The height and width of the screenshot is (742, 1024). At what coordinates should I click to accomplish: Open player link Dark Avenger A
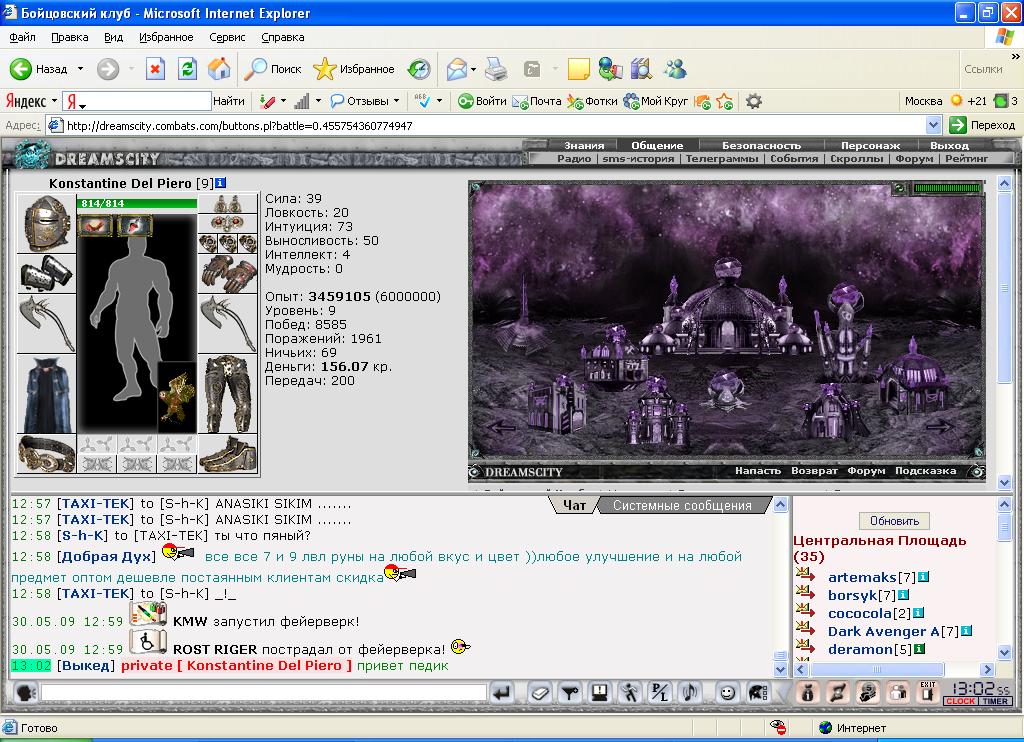point(884,631)
